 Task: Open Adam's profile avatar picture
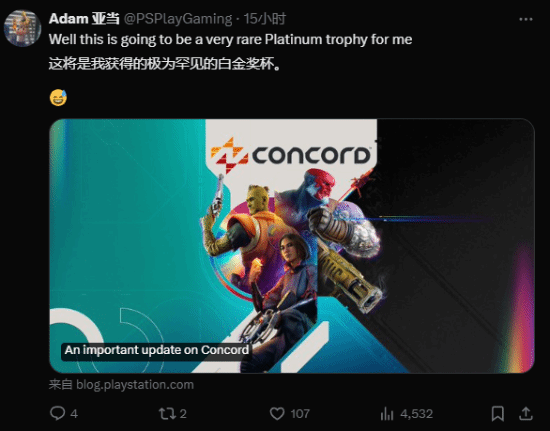(22, 28)
